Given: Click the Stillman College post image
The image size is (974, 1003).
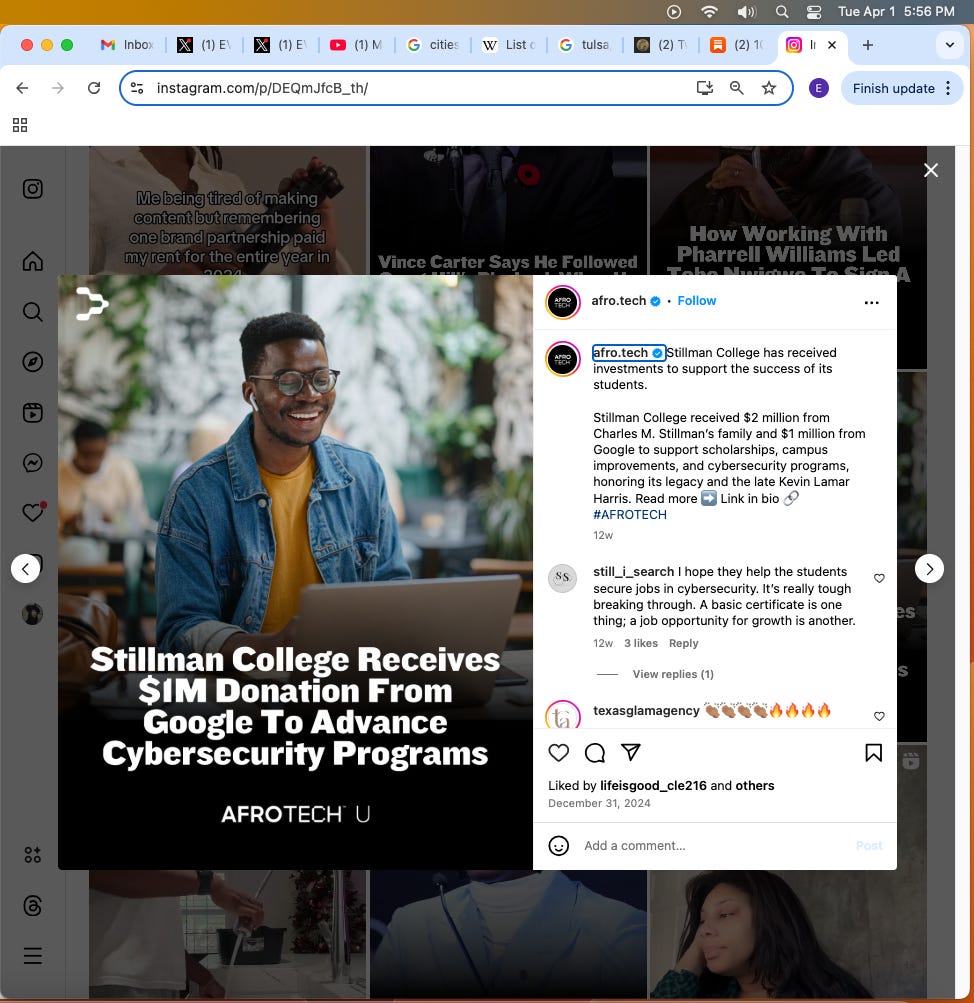Looking at the screenshot, I should (x=295, y=573).
